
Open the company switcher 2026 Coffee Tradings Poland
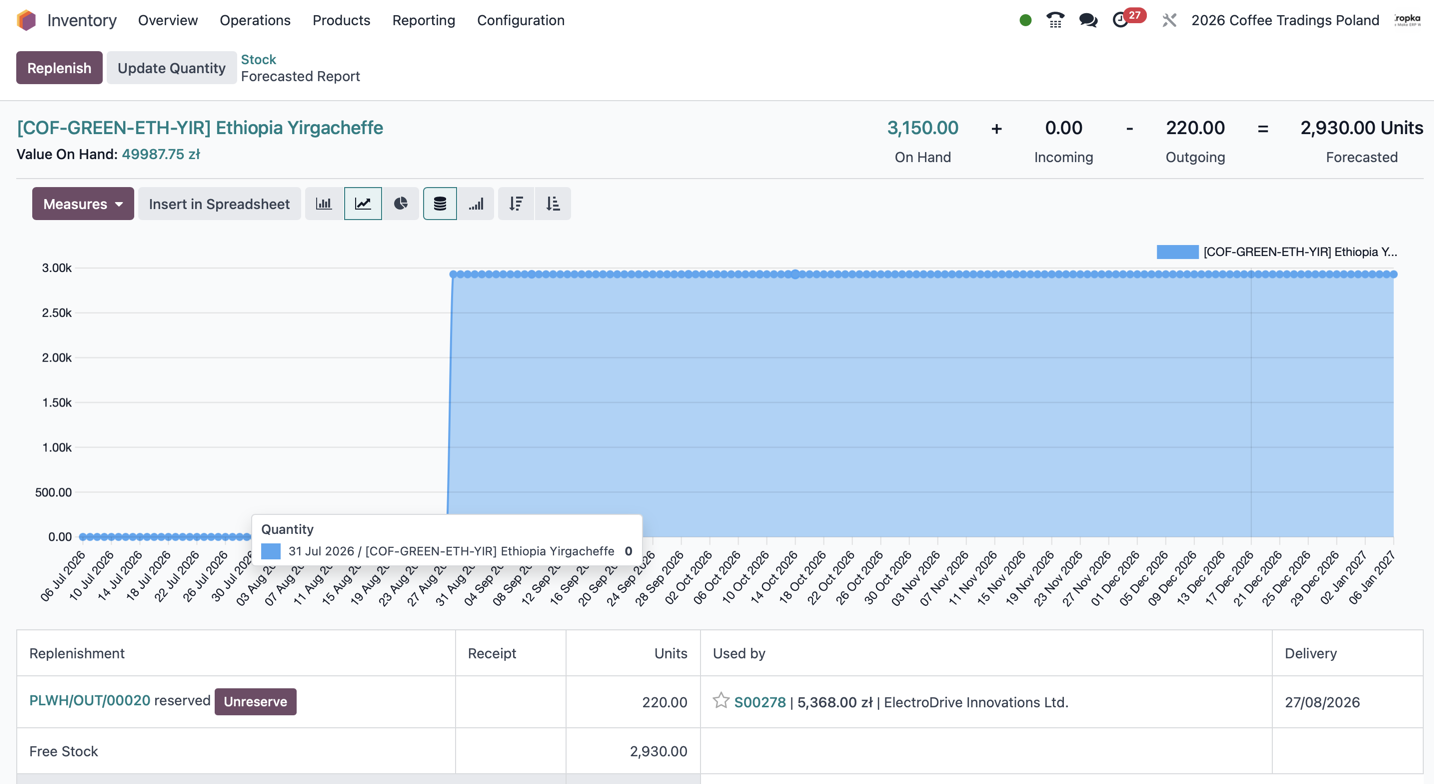[1285, 20]
